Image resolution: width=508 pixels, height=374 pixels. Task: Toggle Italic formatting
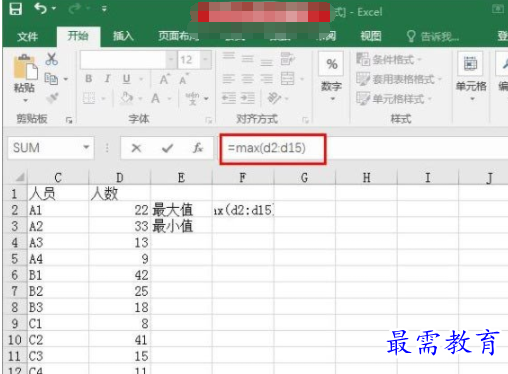tap(107, 79)
